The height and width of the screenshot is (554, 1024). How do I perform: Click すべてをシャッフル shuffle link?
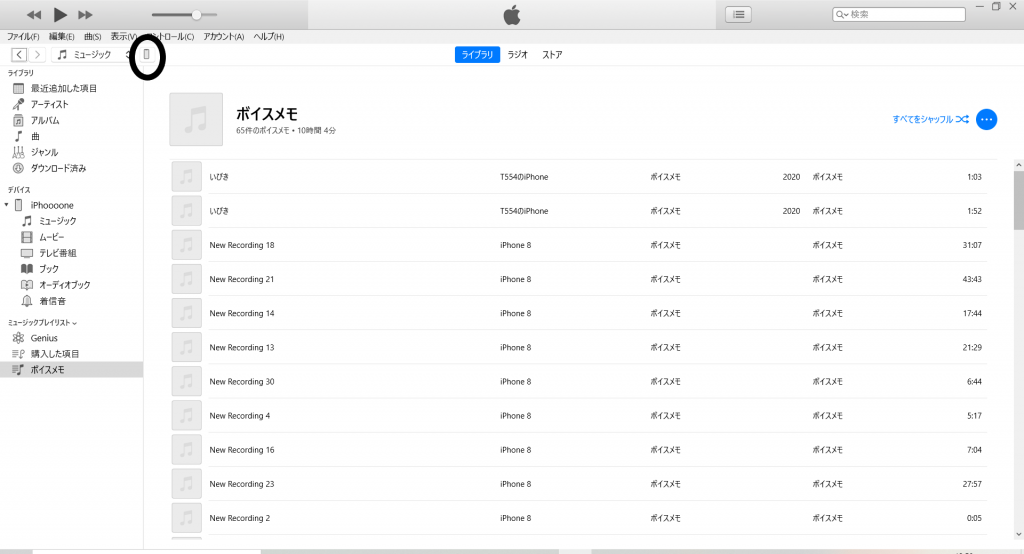(x=931, y=120)
